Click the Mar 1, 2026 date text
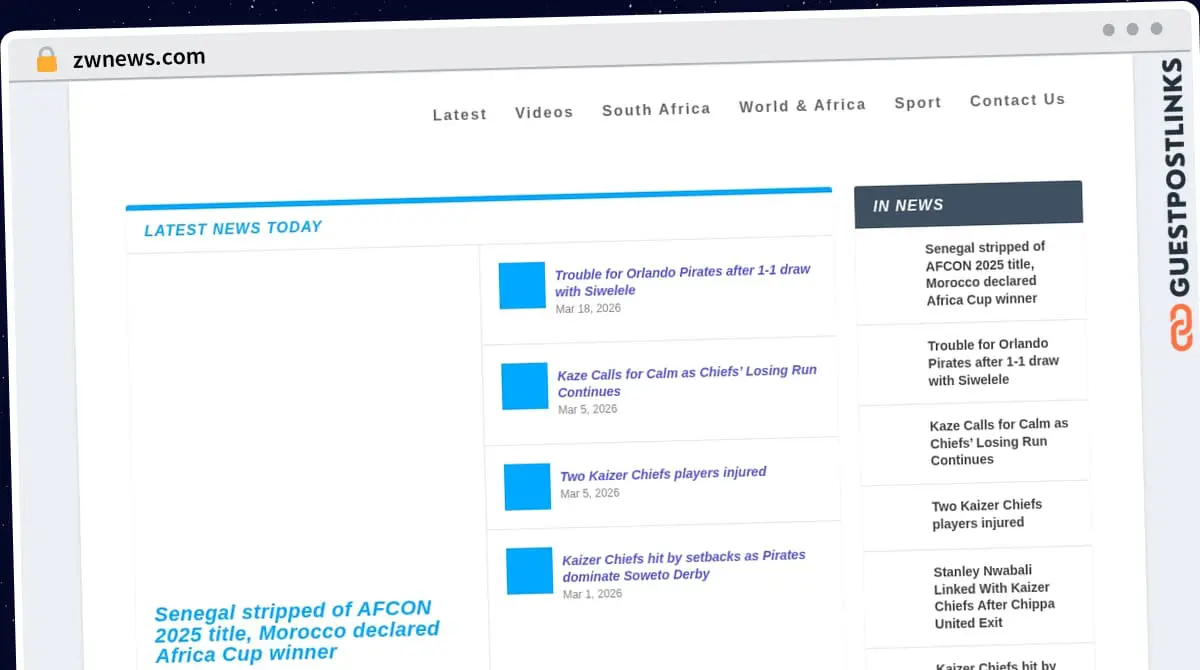This screenshot has height=670, width=1200. point(592,594)
